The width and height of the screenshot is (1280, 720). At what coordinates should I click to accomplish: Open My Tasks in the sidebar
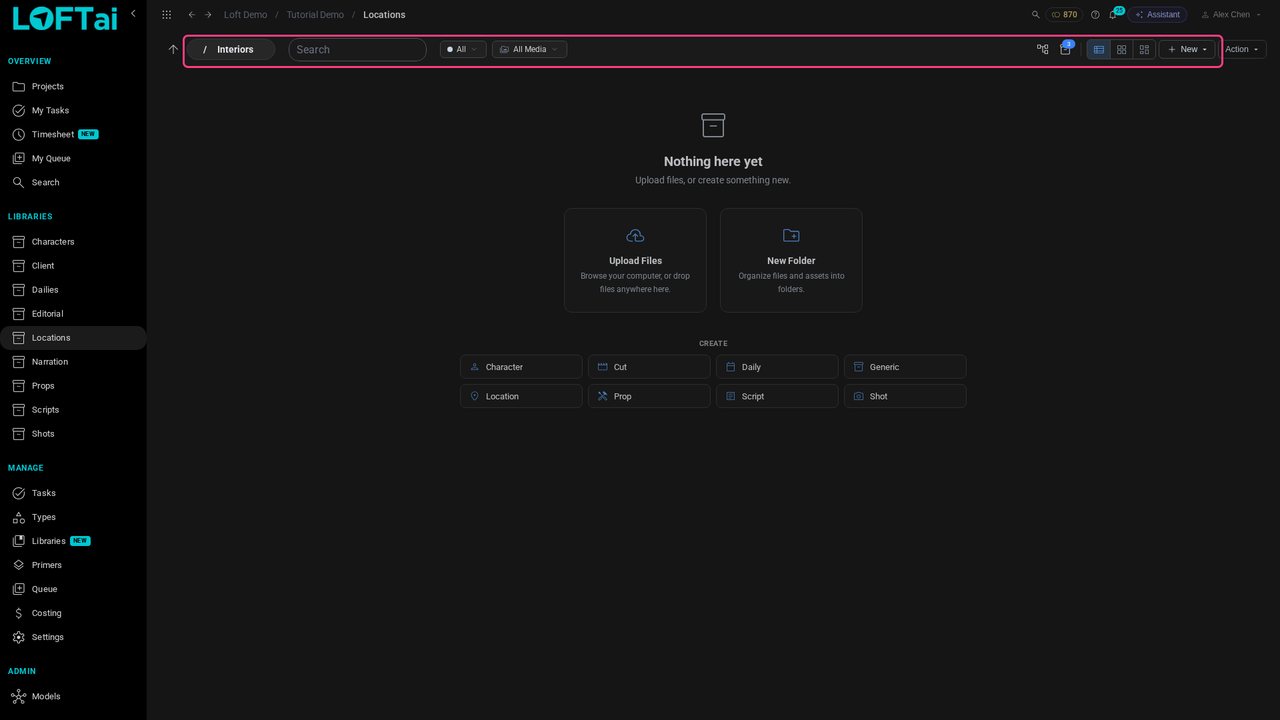click(x=73, y=110)
